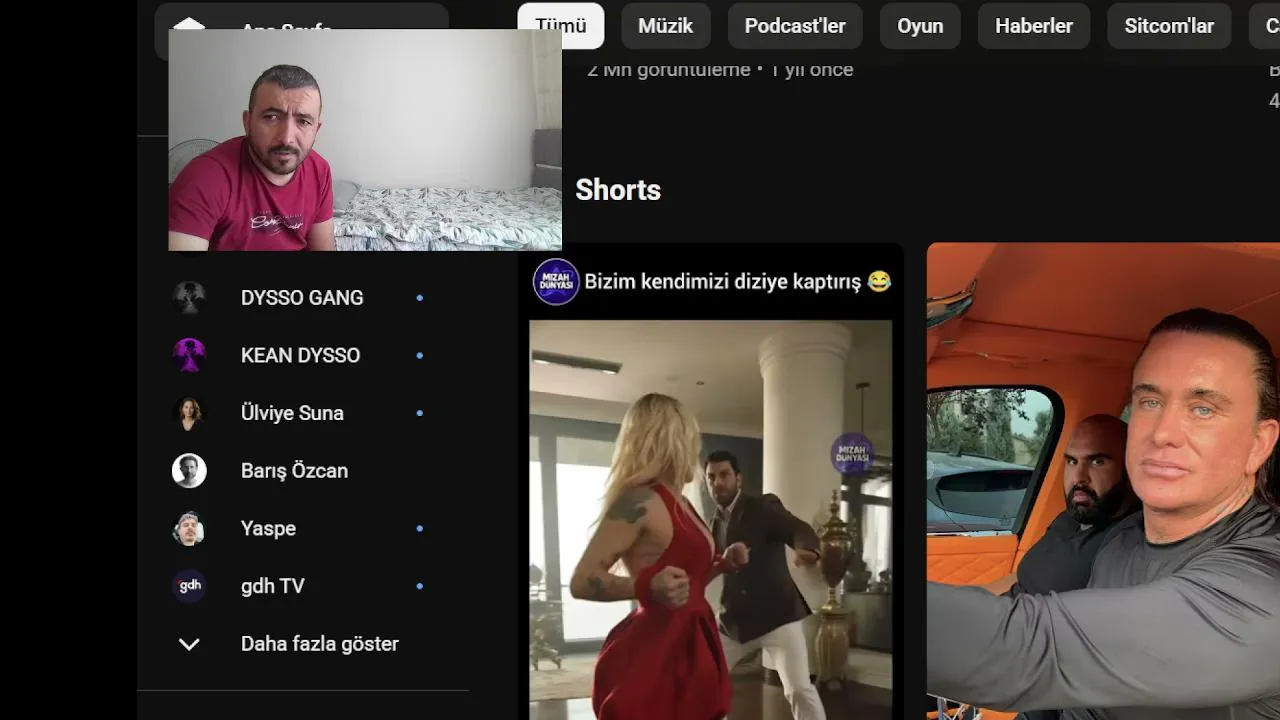Click the 'Daha fazla göster' label
The image size is (1280, 720).
[320, 644]
